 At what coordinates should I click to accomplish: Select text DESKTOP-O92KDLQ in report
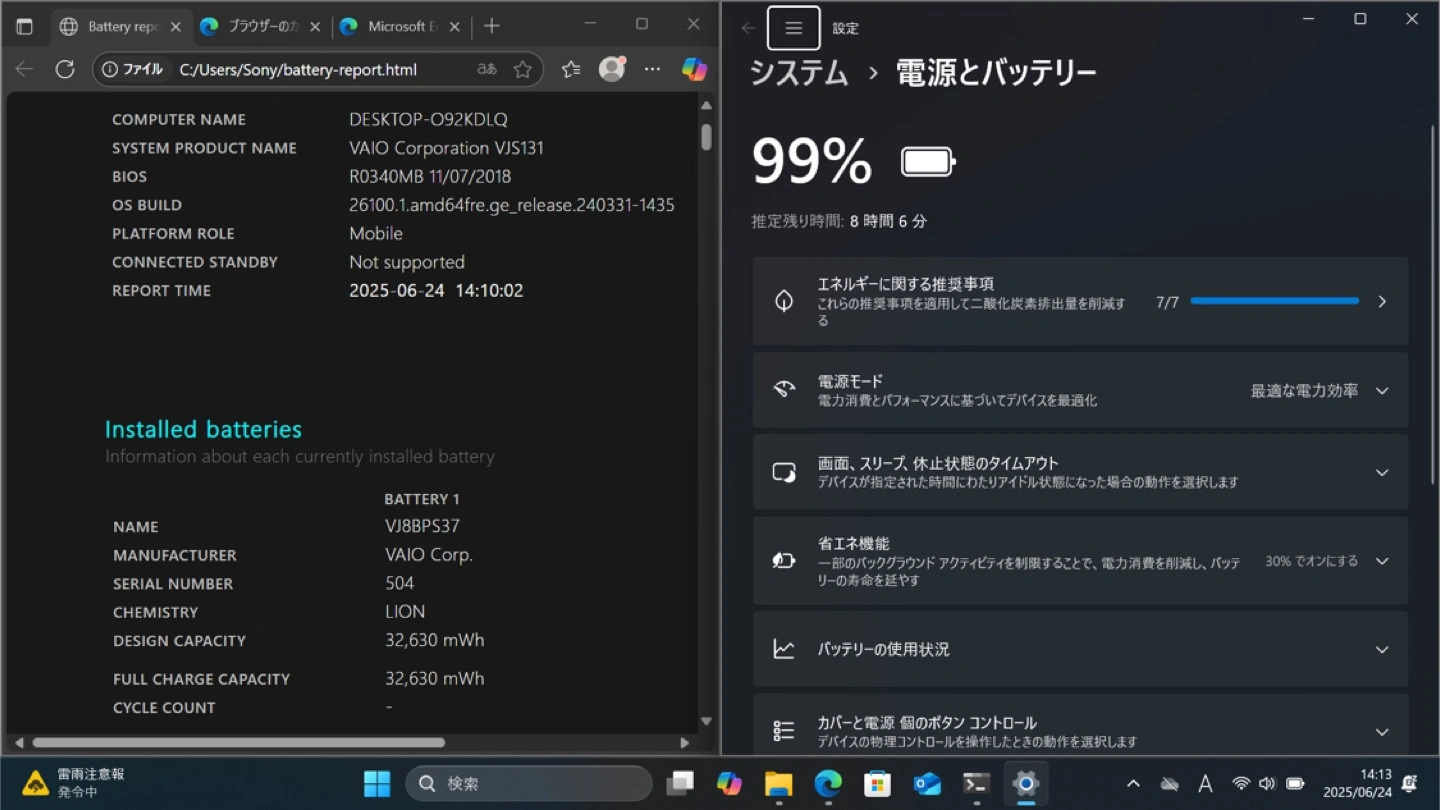pyautogui.click(x=428, y=119)
